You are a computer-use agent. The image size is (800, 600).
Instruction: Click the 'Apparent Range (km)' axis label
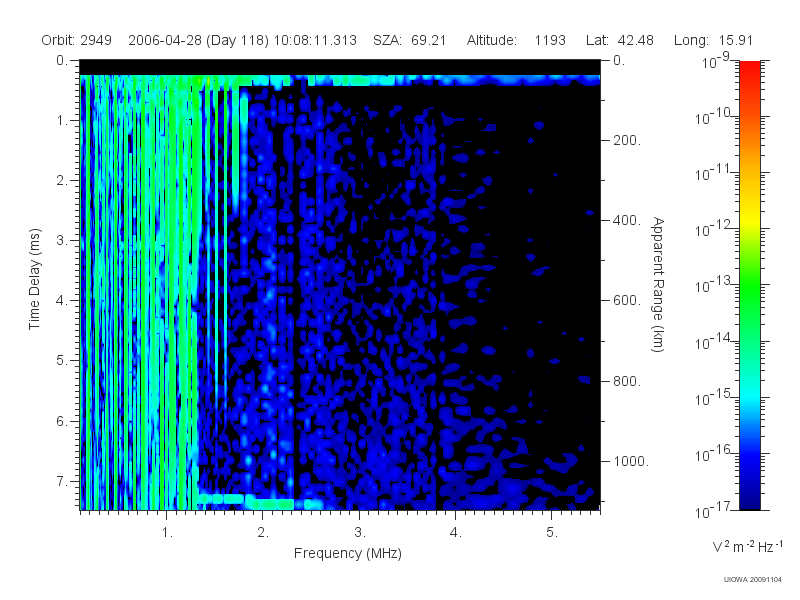[658, 285]
